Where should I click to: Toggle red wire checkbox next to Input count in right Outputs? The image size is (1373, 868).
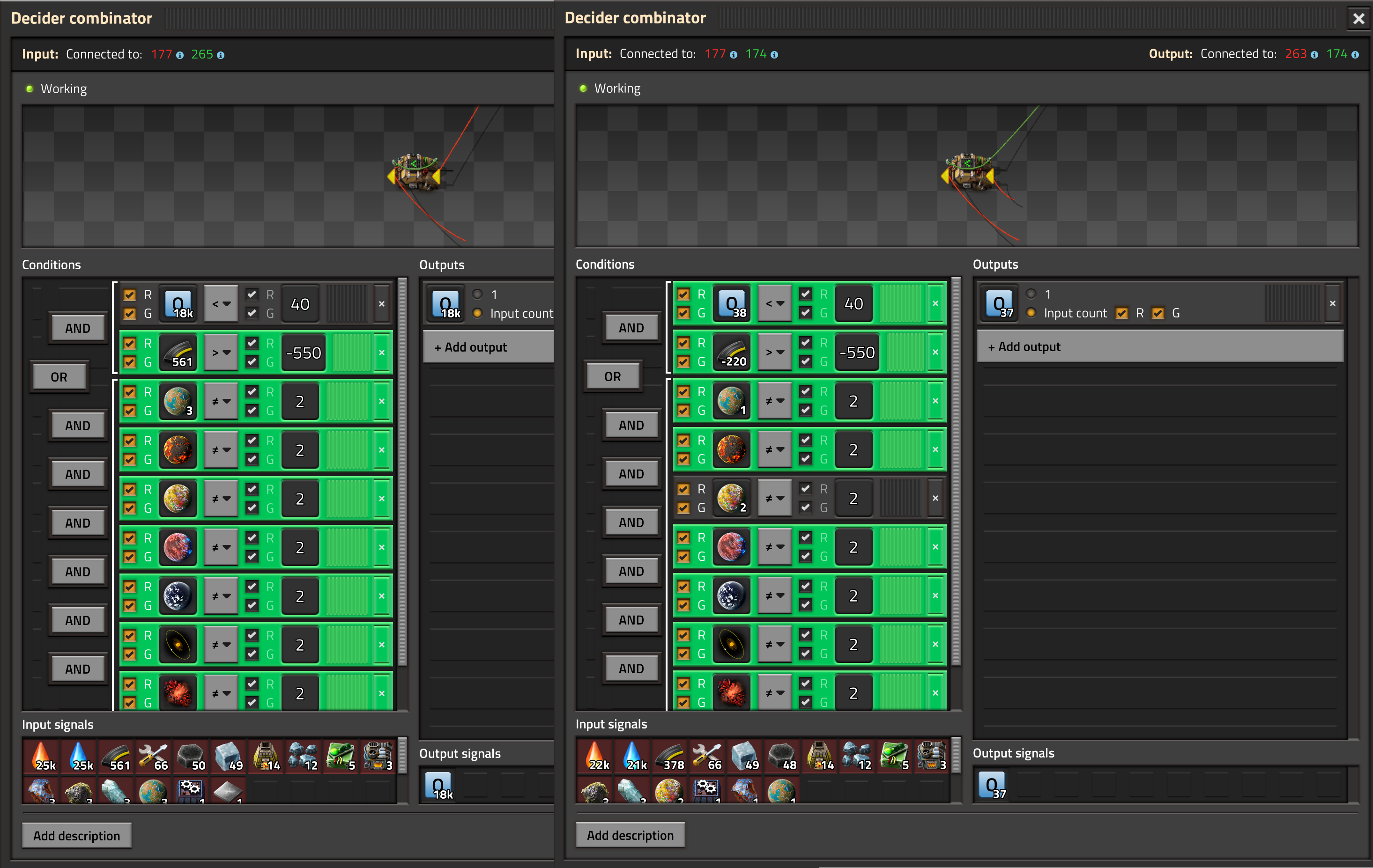coord(1121,313)
